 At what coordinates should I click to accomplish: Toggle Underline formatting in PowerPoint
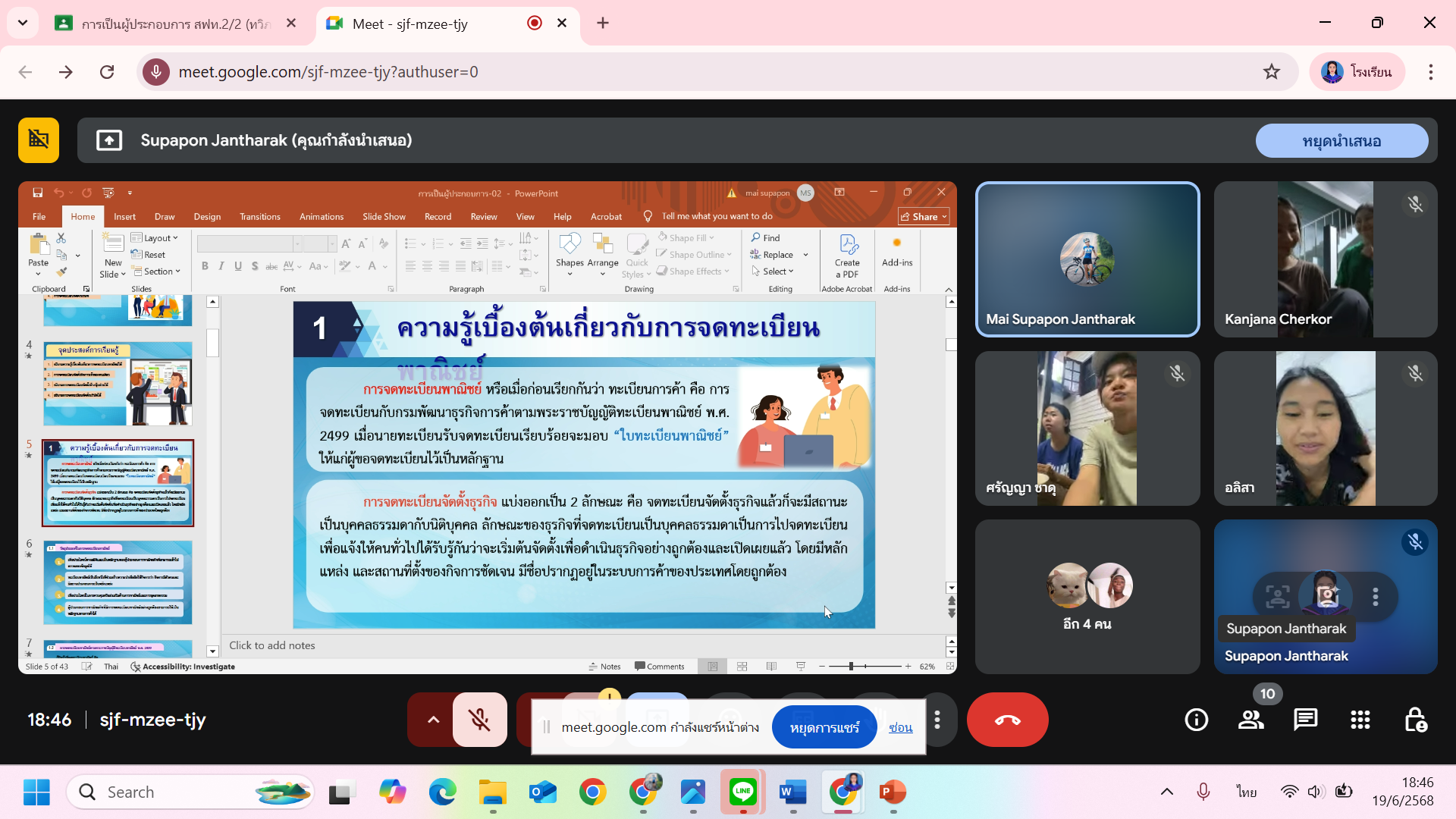point(238,266)
